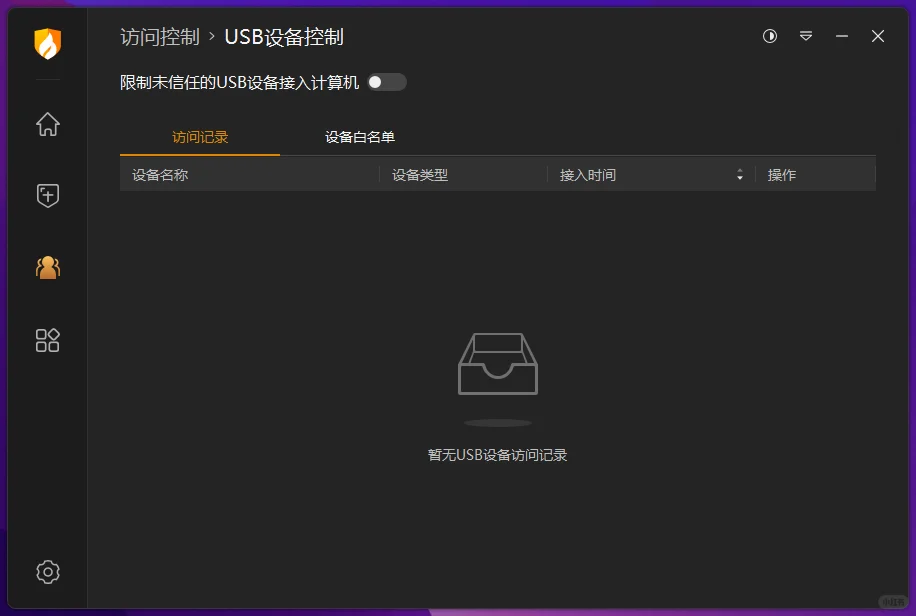The height and width of the screenshot is (616, 916).
Task: Open settings using the gear icon
Action: tap(46, 571)
